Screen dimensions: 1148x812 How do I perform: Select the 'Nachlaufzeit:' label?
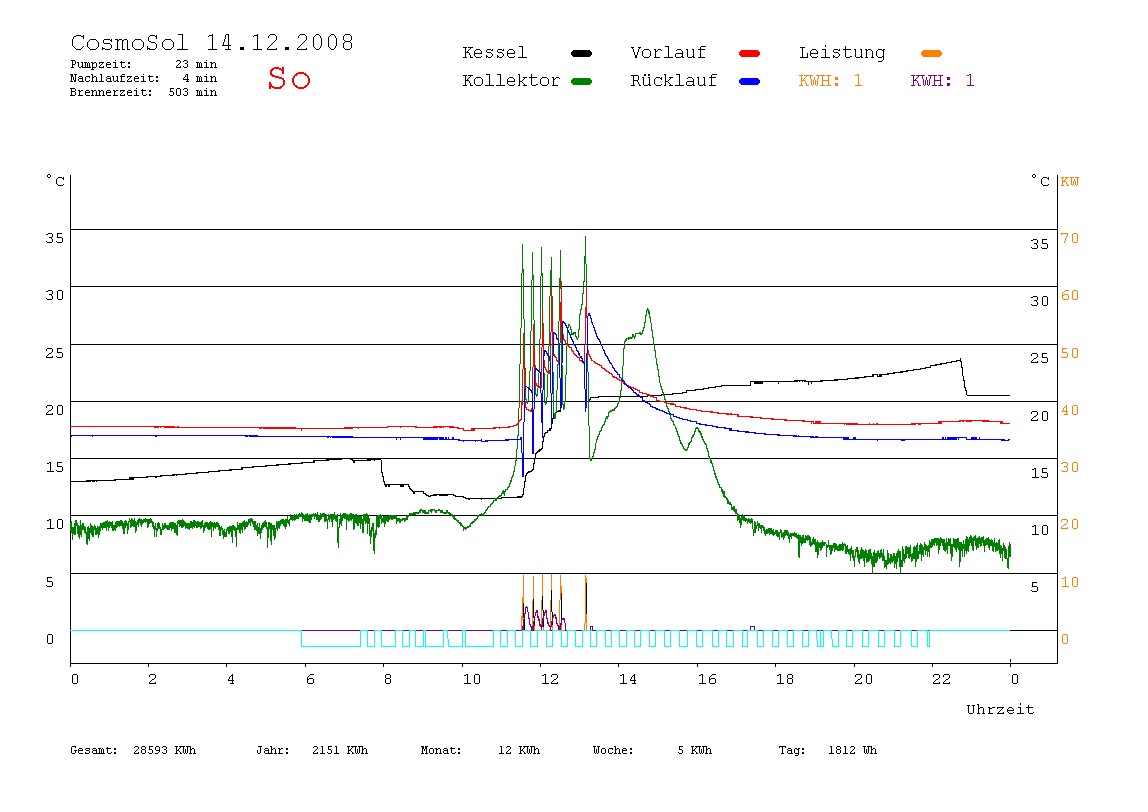(115, 78)
